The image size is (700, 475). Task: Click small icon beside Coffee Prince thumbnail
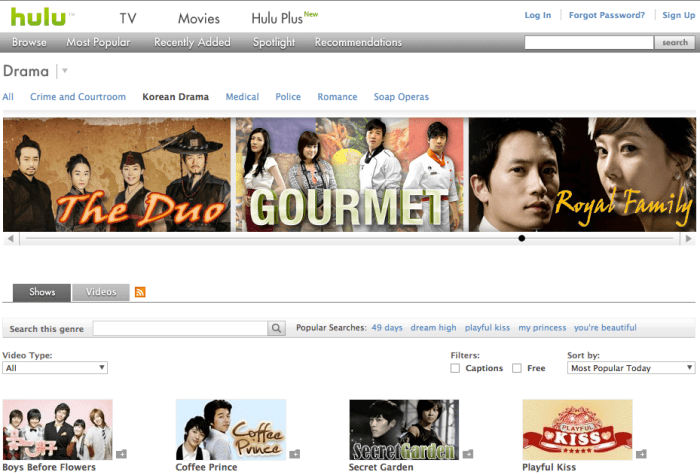point(294,454)
